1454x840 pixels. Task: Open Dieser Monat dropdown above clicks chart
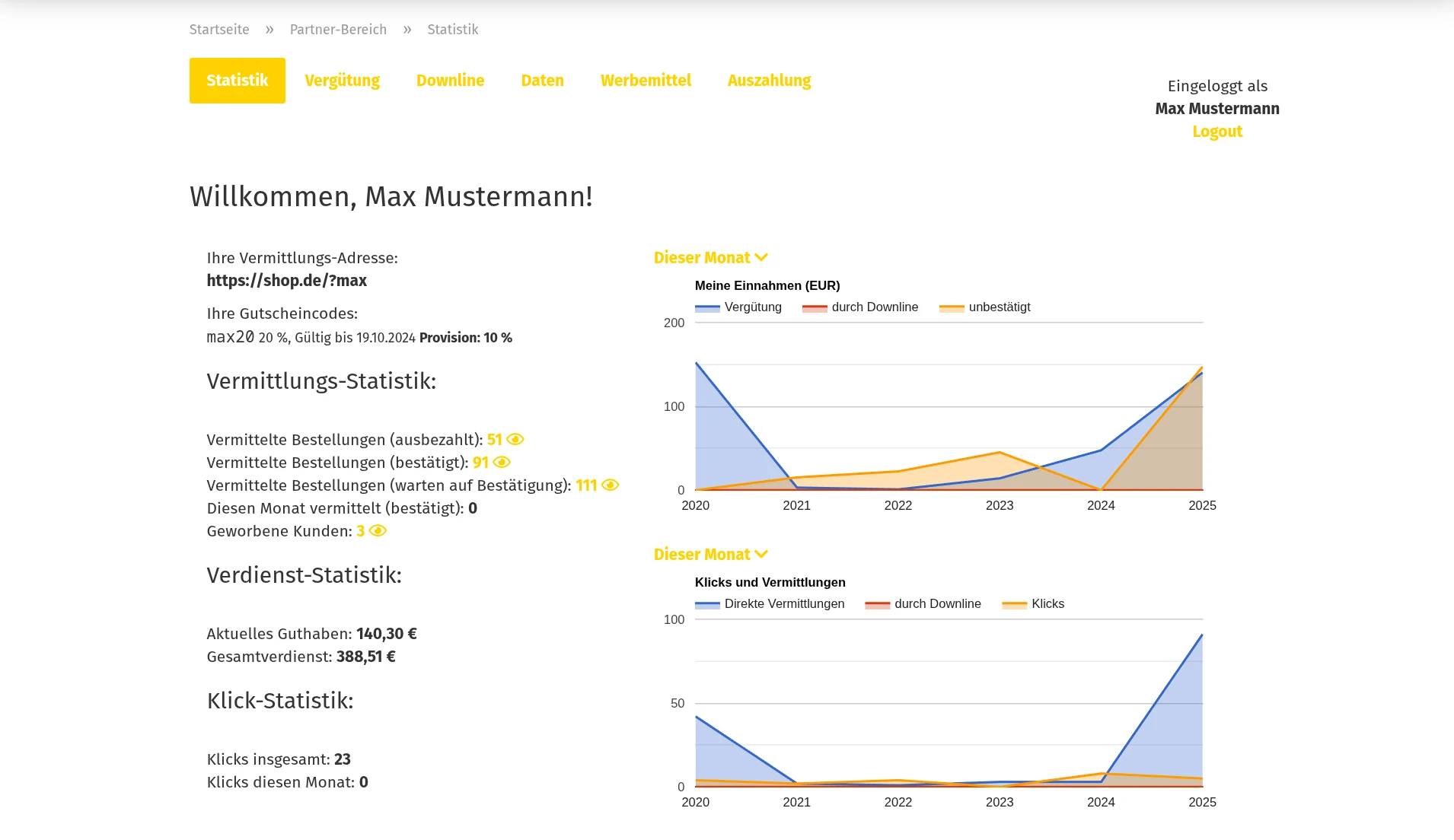(x=709, y=555)
